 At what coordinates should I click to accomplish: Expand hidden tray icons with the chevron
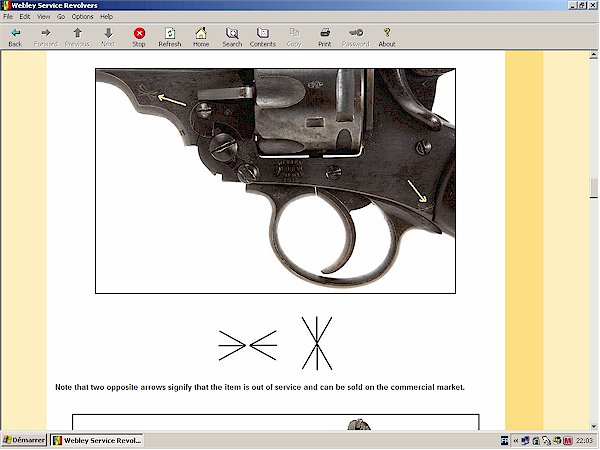515,441
